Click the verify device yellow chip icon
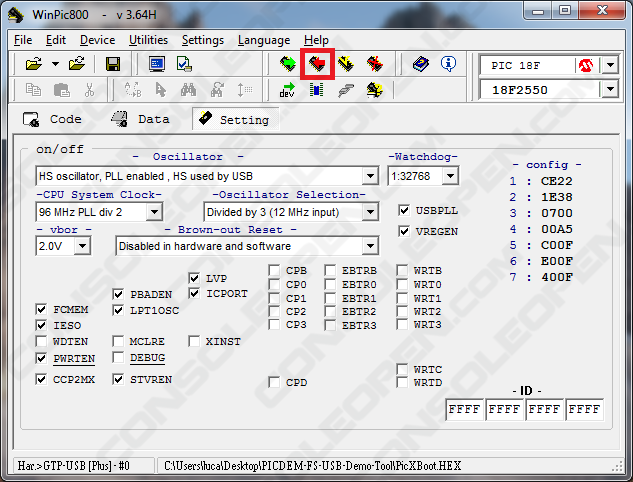 pos(346,64)
